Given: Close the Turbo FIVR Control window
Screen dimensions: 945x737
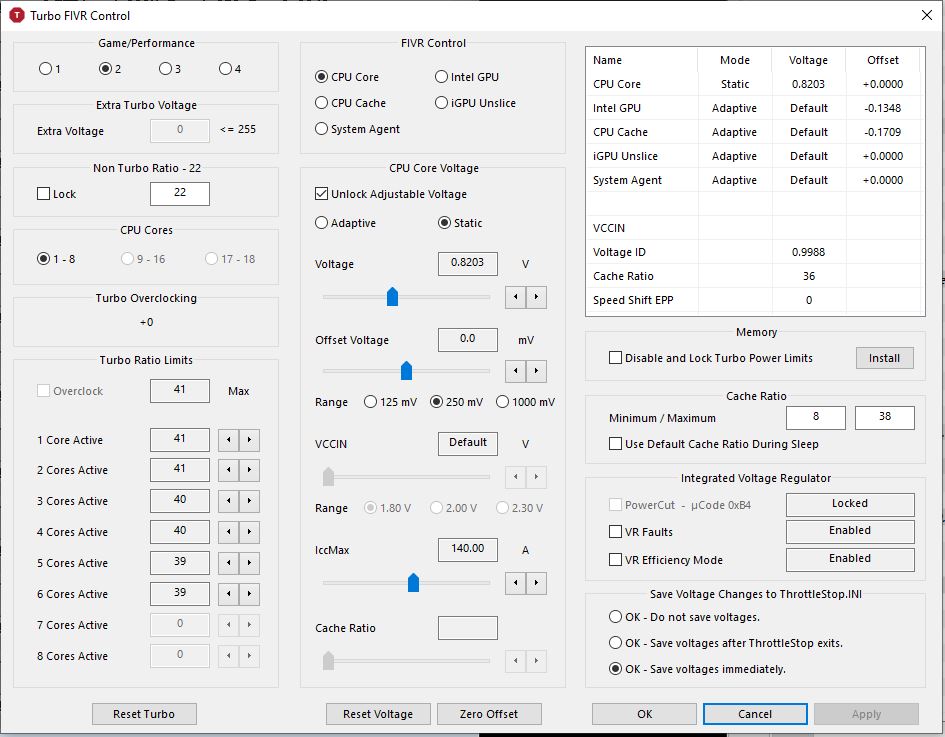Looking at the screenshot, I should click(x=927, y=15).
